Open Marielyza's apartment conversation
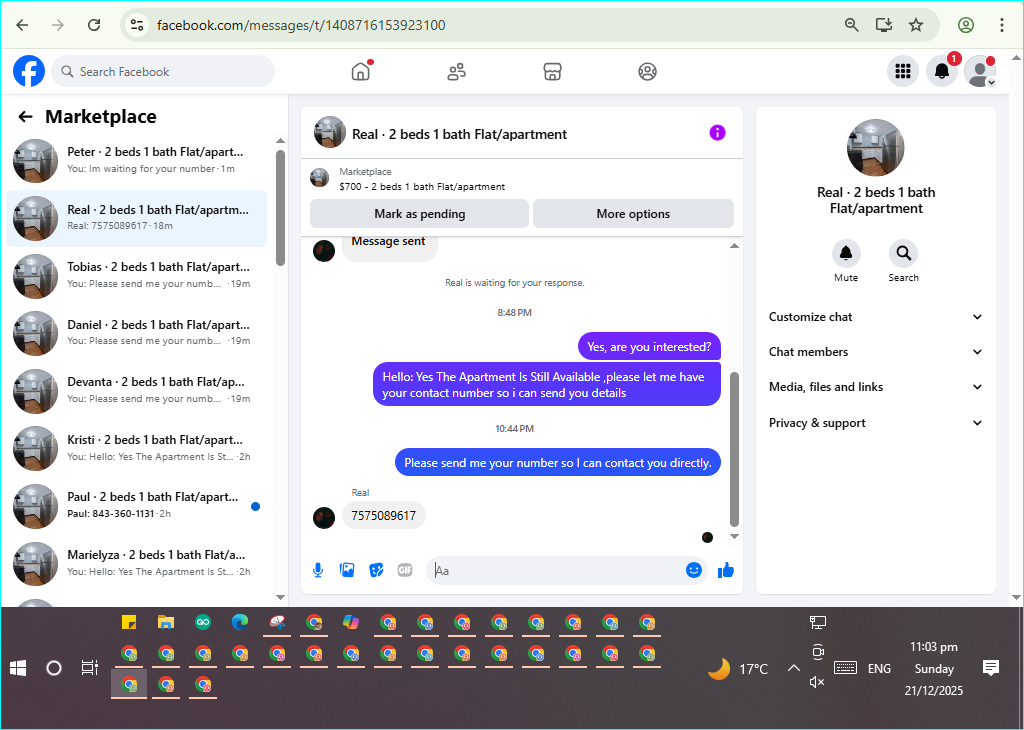Image resolution: width=1024 pixels, height=730 pixels. click(x=136, y=563)
